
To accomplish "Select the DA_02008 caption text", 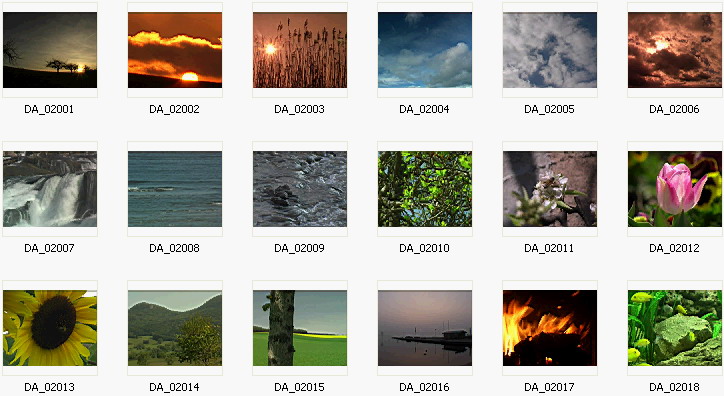I will point(174,248).
